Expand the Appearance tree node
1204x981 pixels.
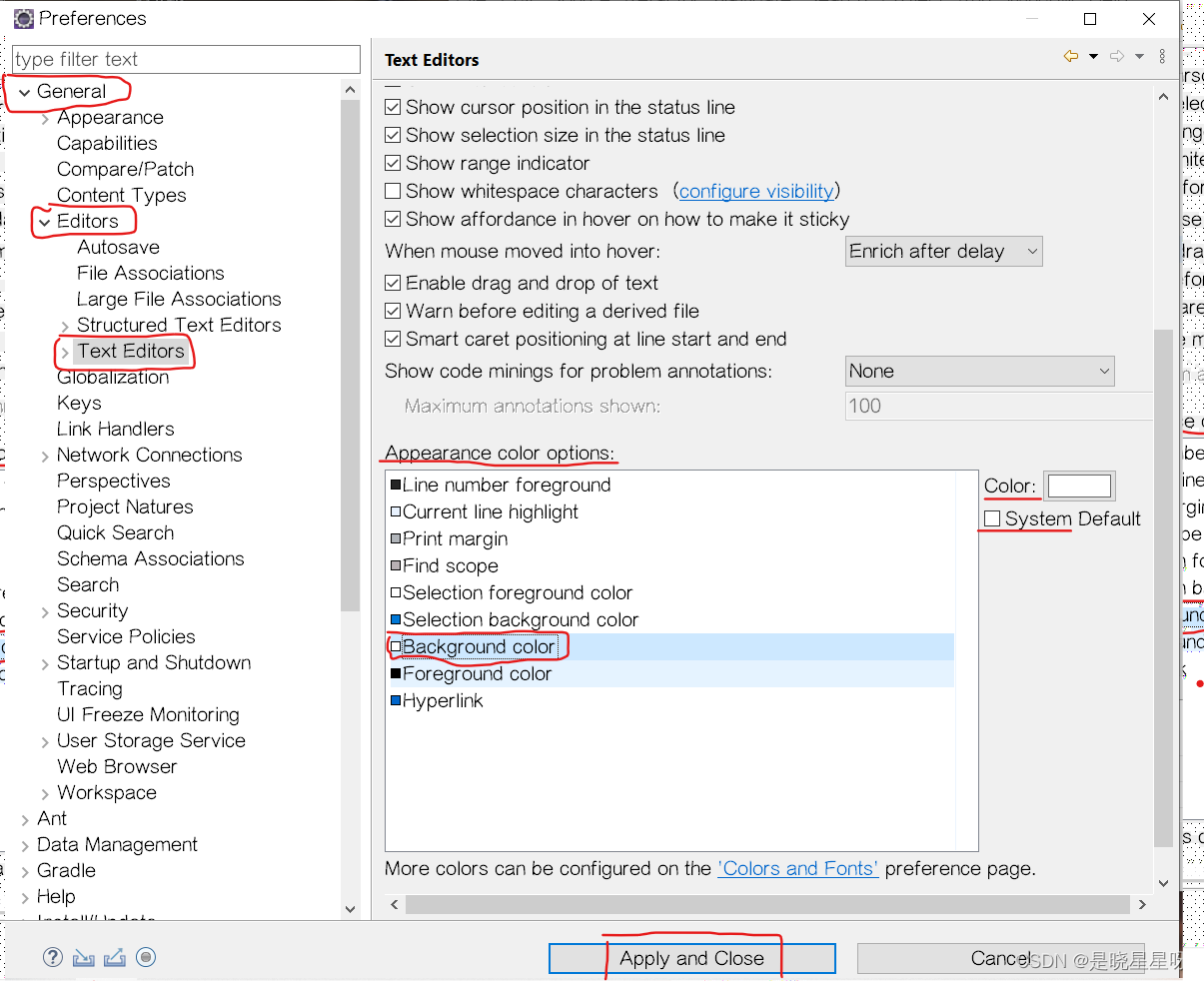click(x=45, y=118)
